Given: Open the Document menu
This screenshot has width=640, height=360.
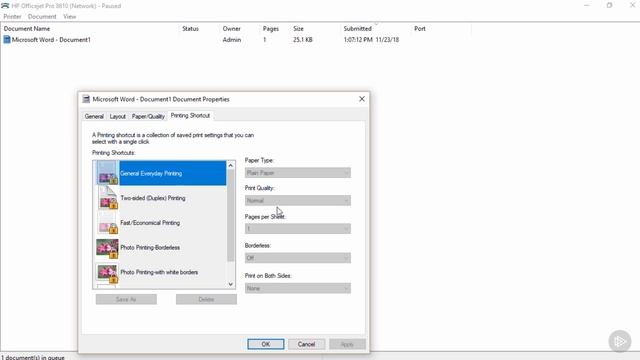Looking at the screenshot, I should coord(42,17).
